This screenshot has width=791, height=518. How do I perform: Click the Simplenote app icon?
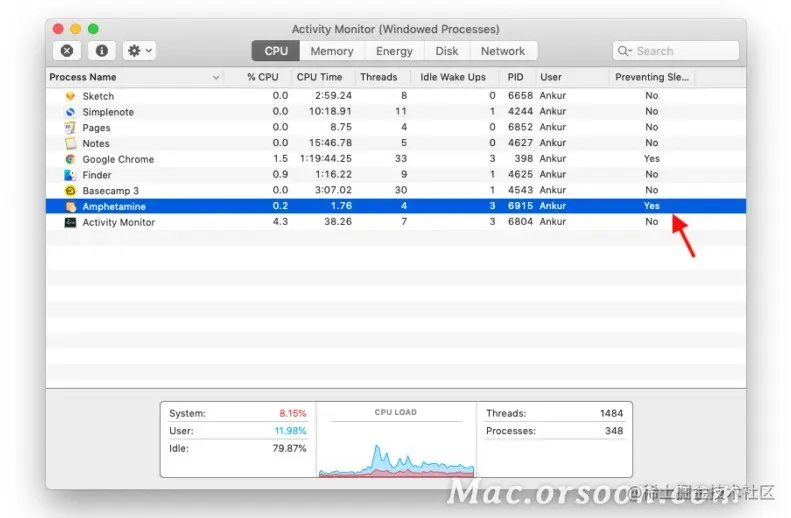click(x=70, y=111)
